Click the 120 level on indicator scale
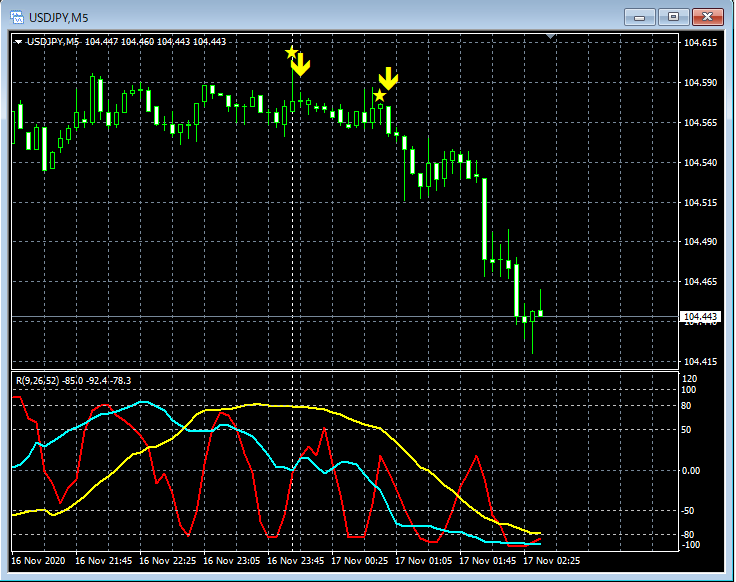Image resolution: width=736 pixels, height=582 pixels. tap(688, 378)
